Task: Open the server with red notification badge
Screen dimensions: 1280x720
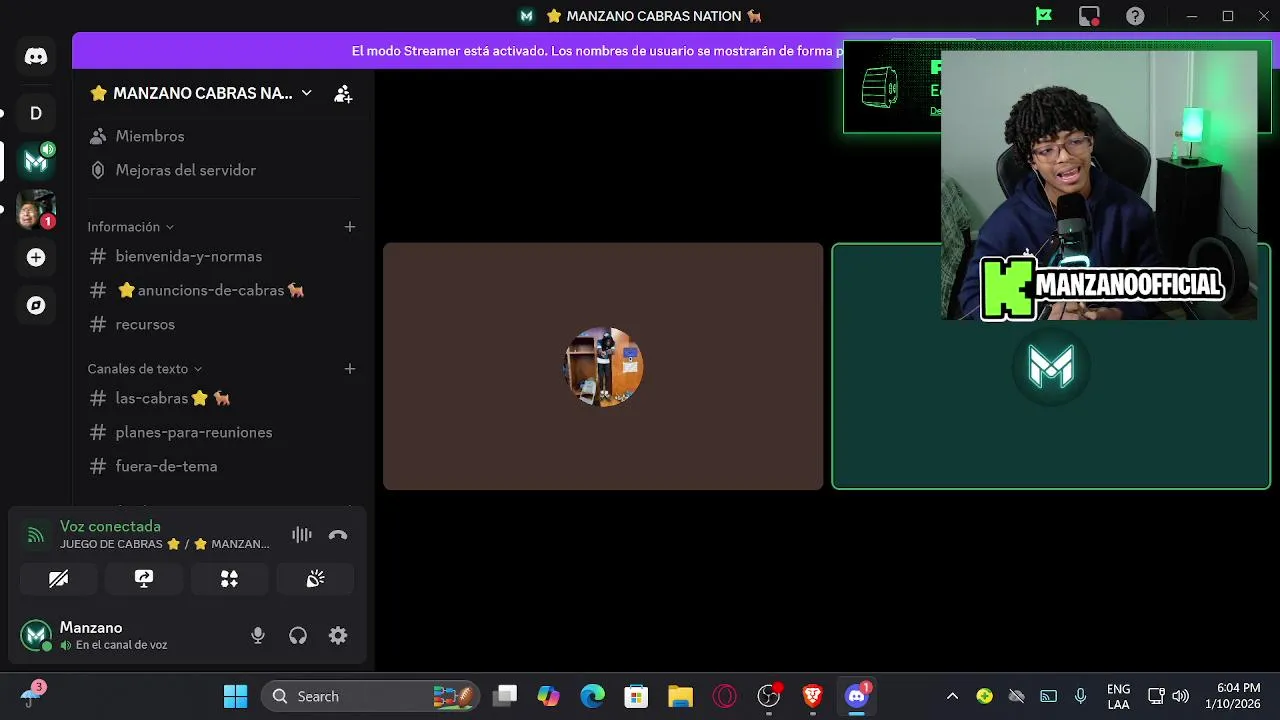Action: pyautogui.click(x=36, y=209)
